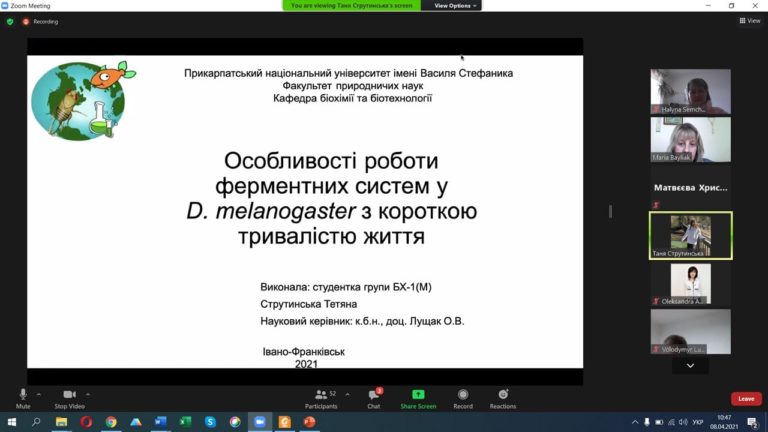Open the УКР language input menu
The width and height of the screenshot is (768, 432).
click(x=698, y=422)
